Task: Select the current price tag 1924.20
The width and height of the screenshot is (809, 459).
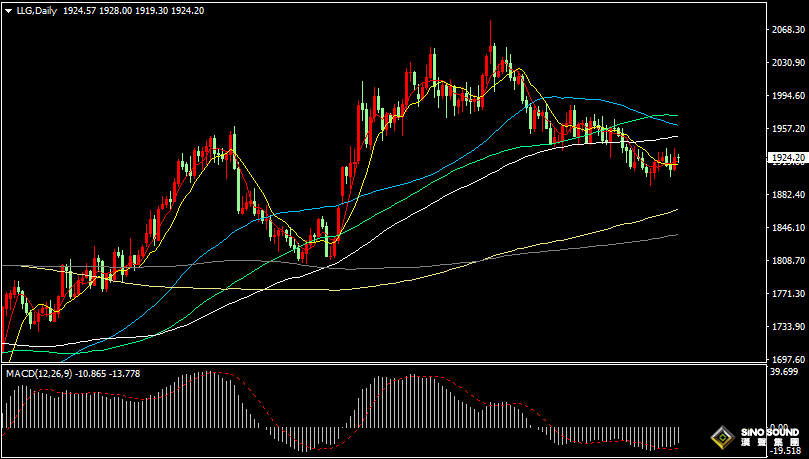Action: [788, 158]
